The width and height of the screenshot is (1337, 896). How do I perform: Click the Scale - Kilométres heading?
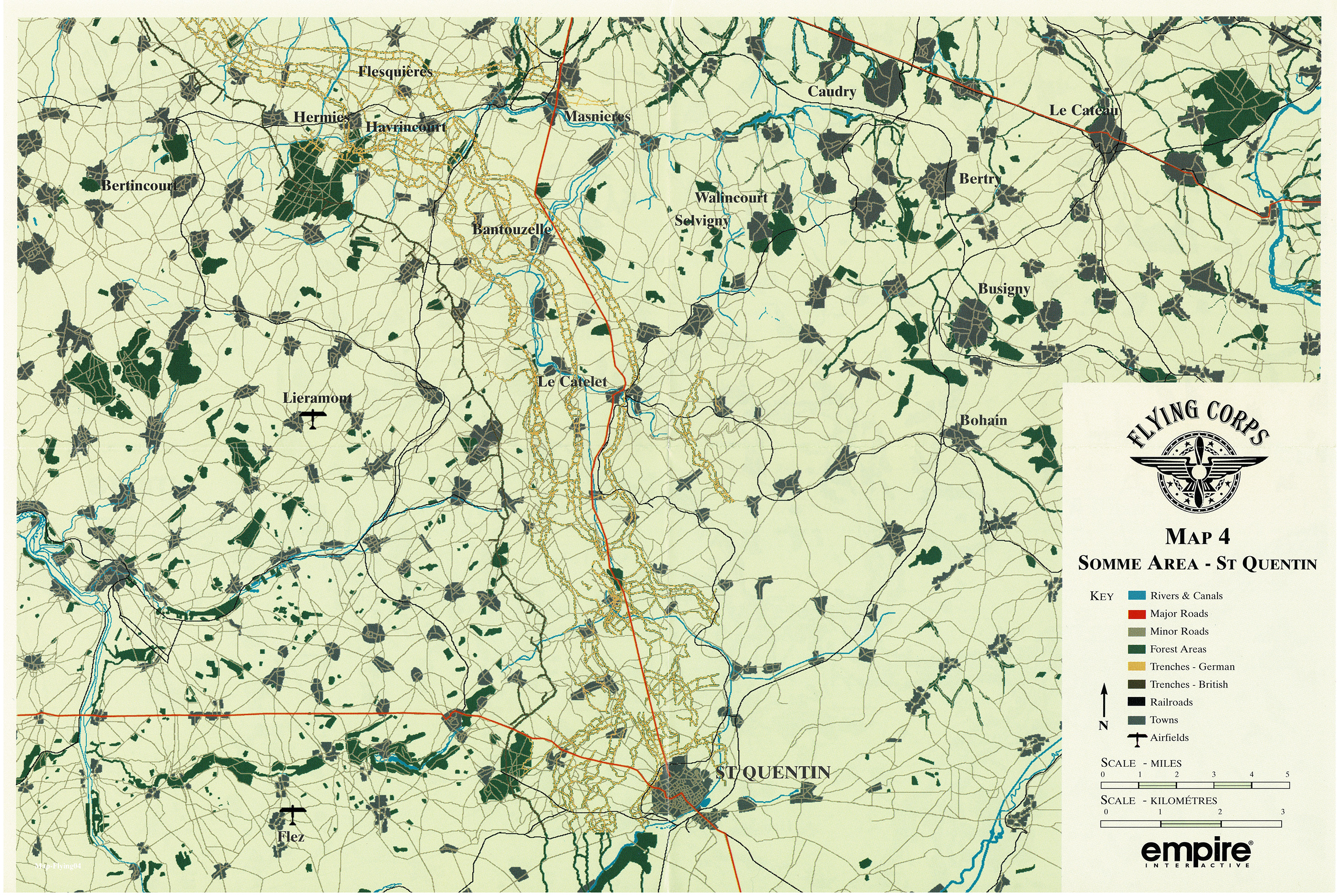point(1159,801)
